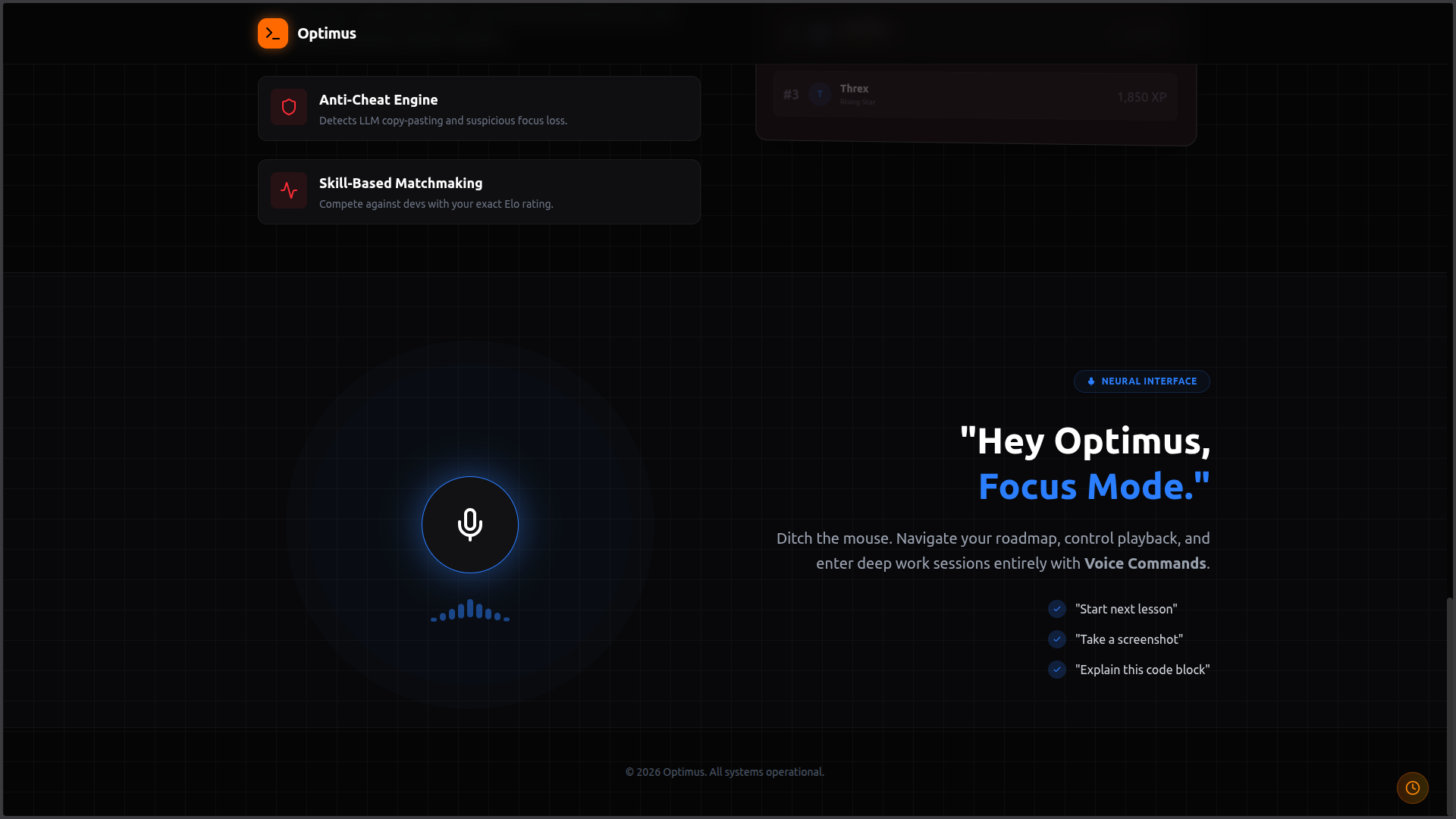Click the 1,850 XP score value

(1141, 97)
